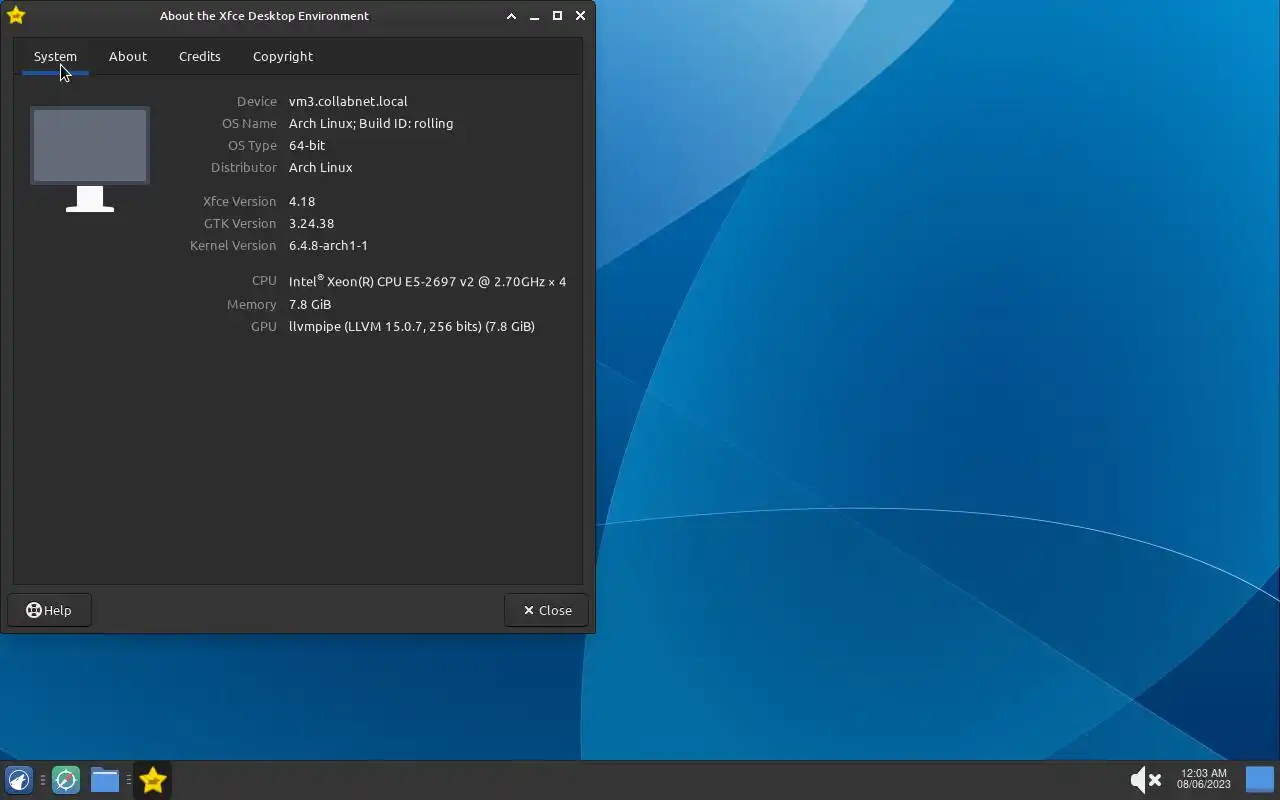
Task: Click the OS Type value 64-bit
Action: [x=307, y=145]
